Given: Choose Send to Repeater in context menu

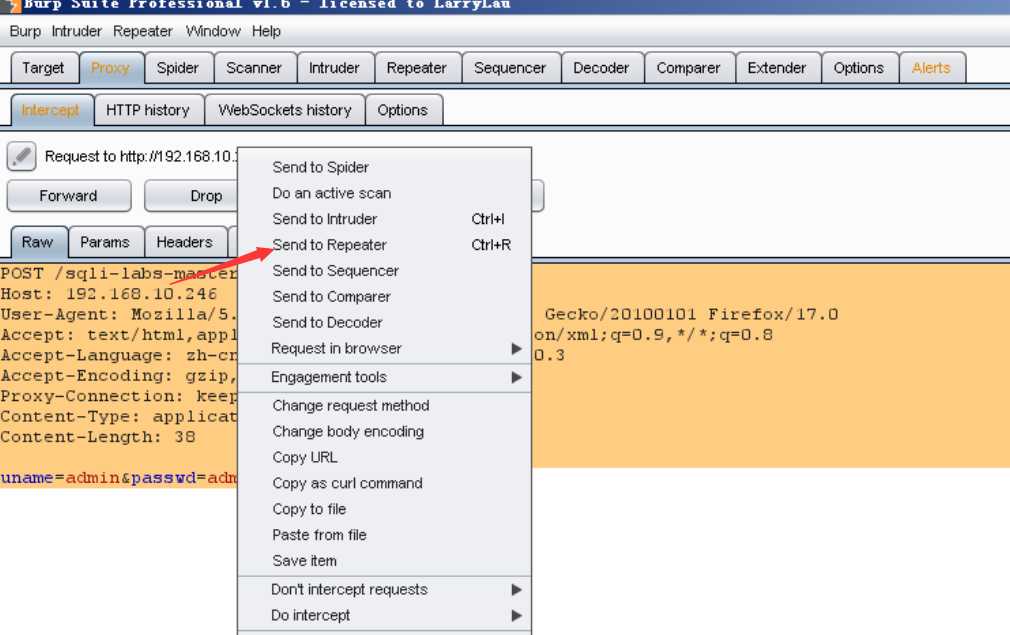Looking at the screenshot, I should tap(385, 245).
